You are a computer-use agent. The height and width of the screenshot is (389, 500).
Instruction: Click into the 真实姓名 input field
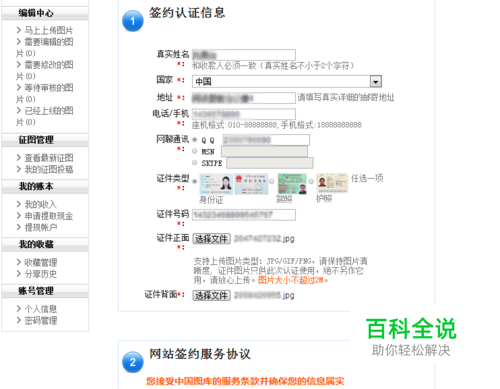pyautogui.click(x=244, y=55)
